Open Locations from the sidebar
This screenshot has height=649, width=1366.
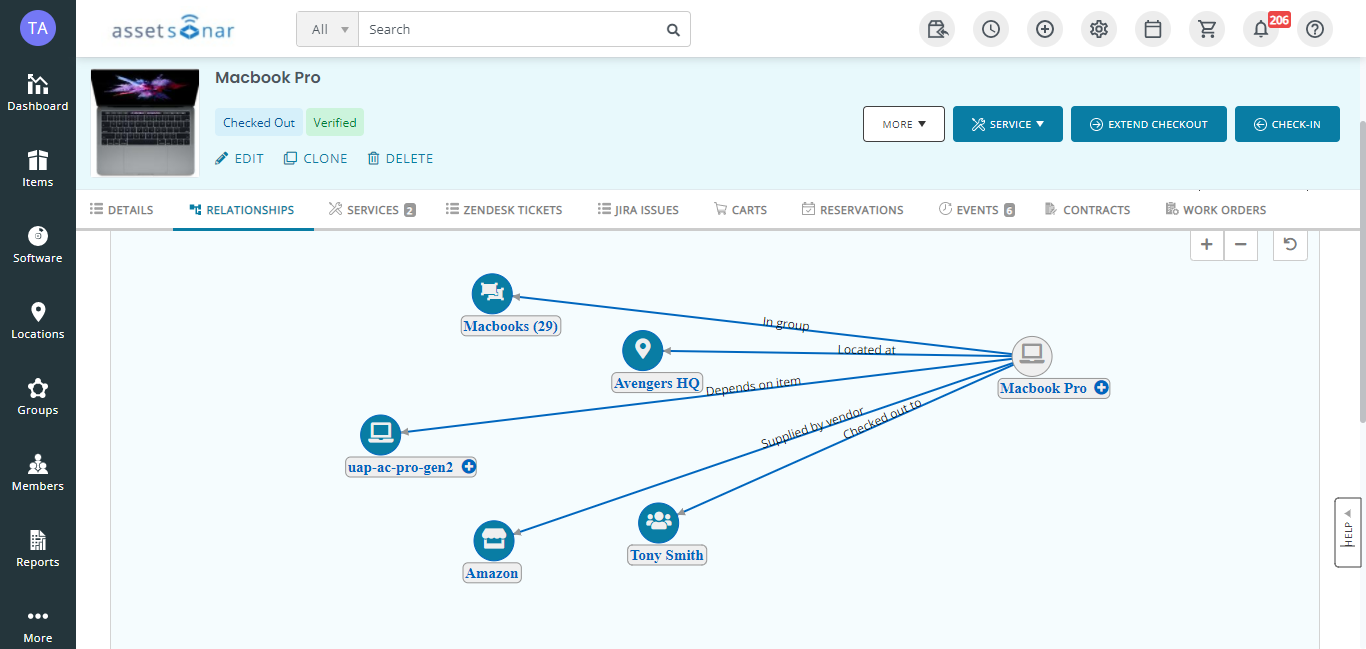(x=38, y=320)
